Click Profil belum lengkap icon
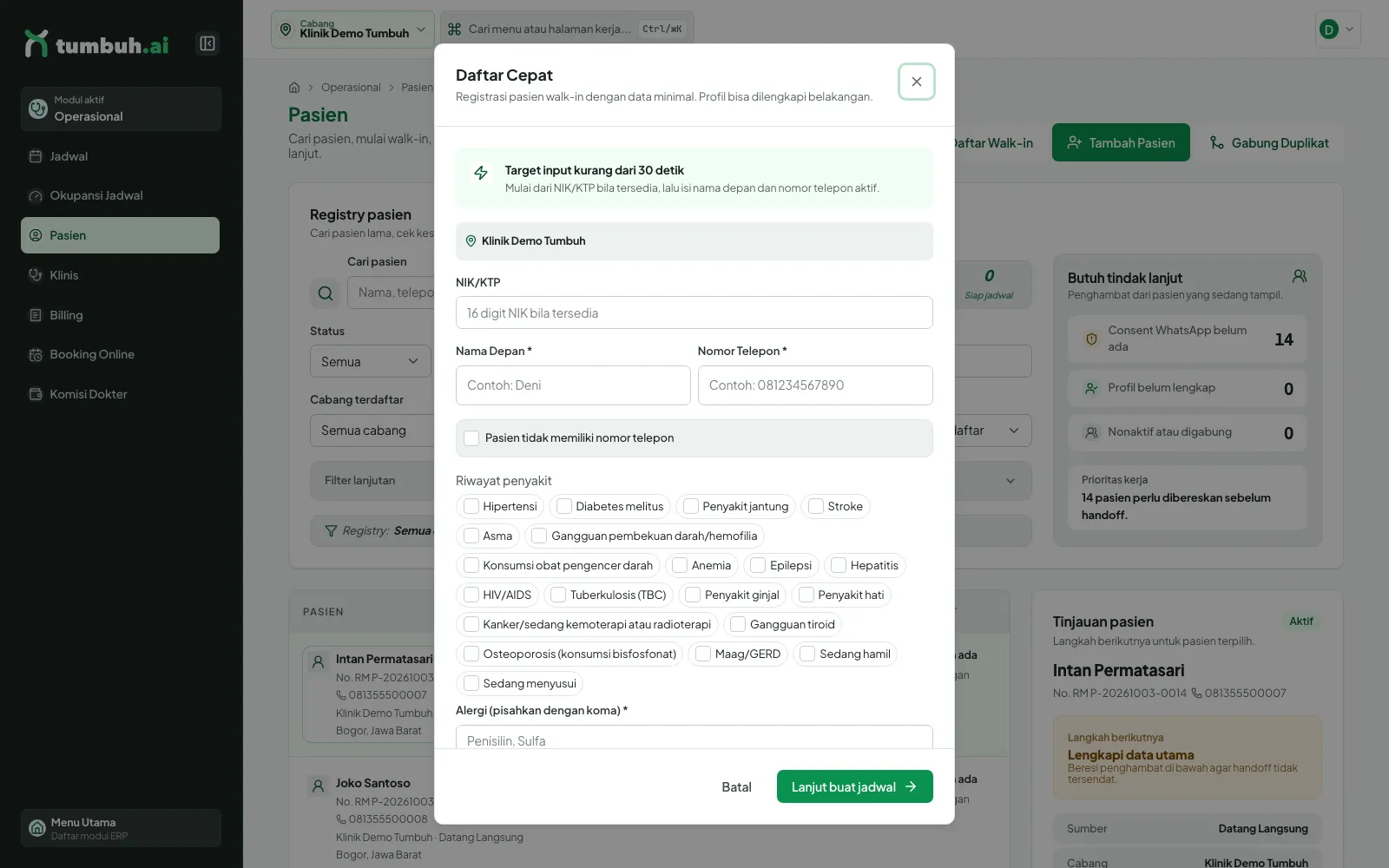The image size is (1389, 868). click(x=1091, y=388)
